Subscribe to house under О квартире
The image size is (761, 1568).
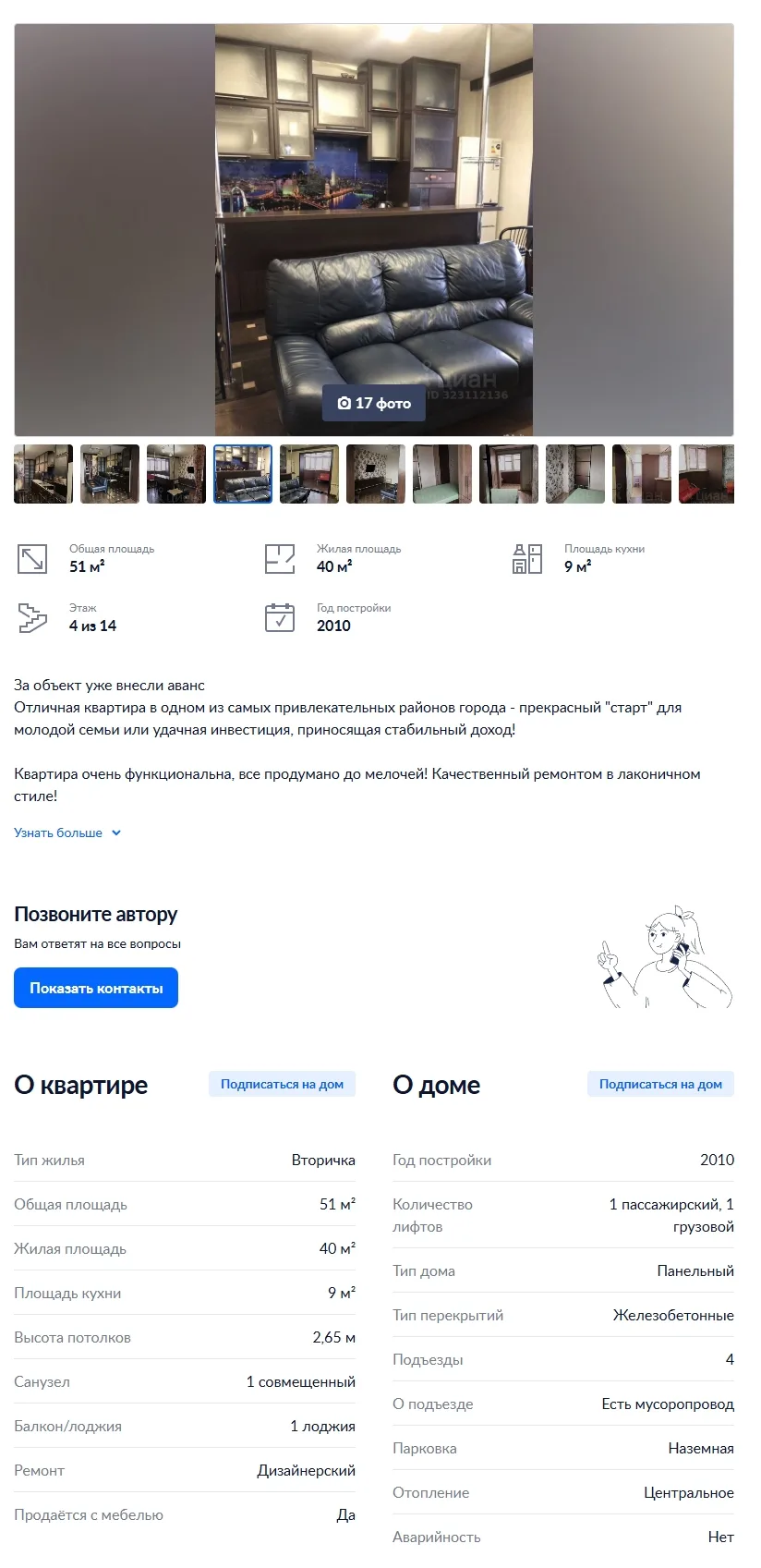pos(282,1084)
